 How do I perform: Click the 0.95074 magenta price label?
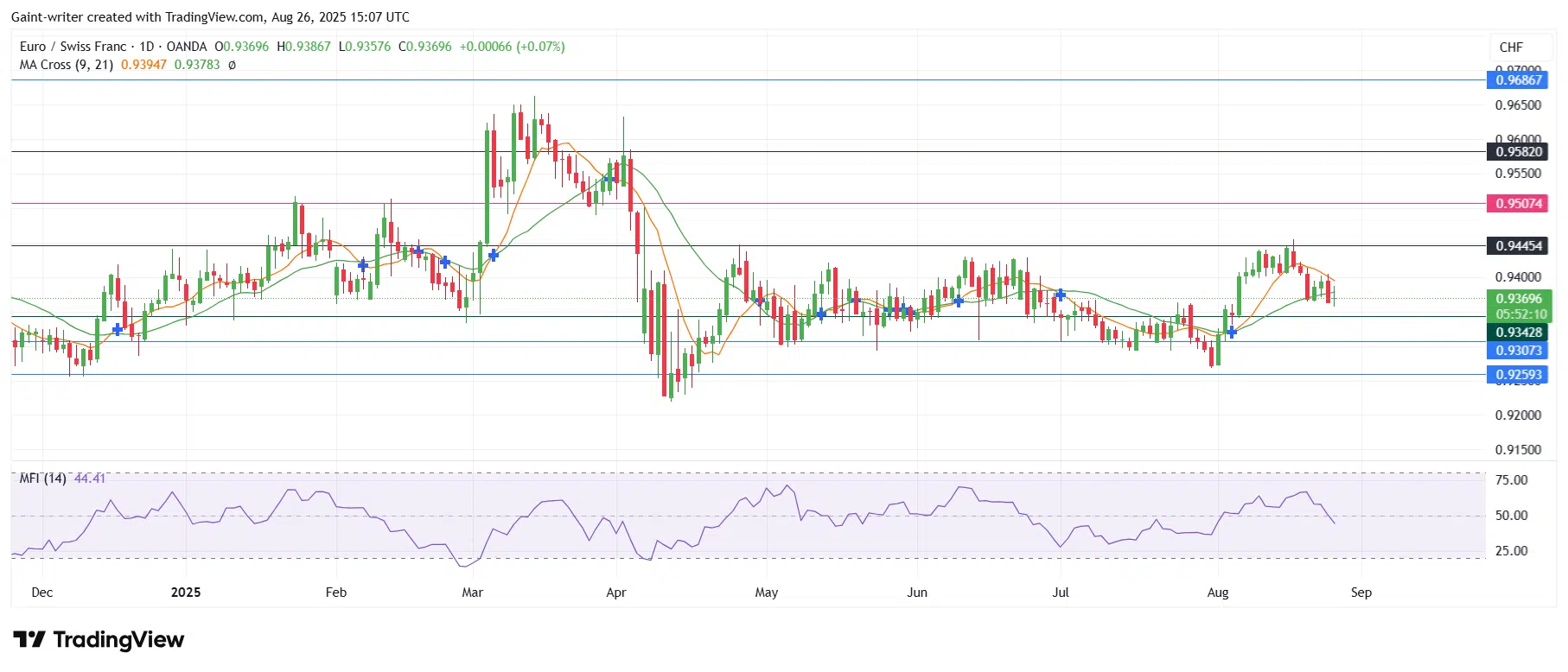(1519, 204)
